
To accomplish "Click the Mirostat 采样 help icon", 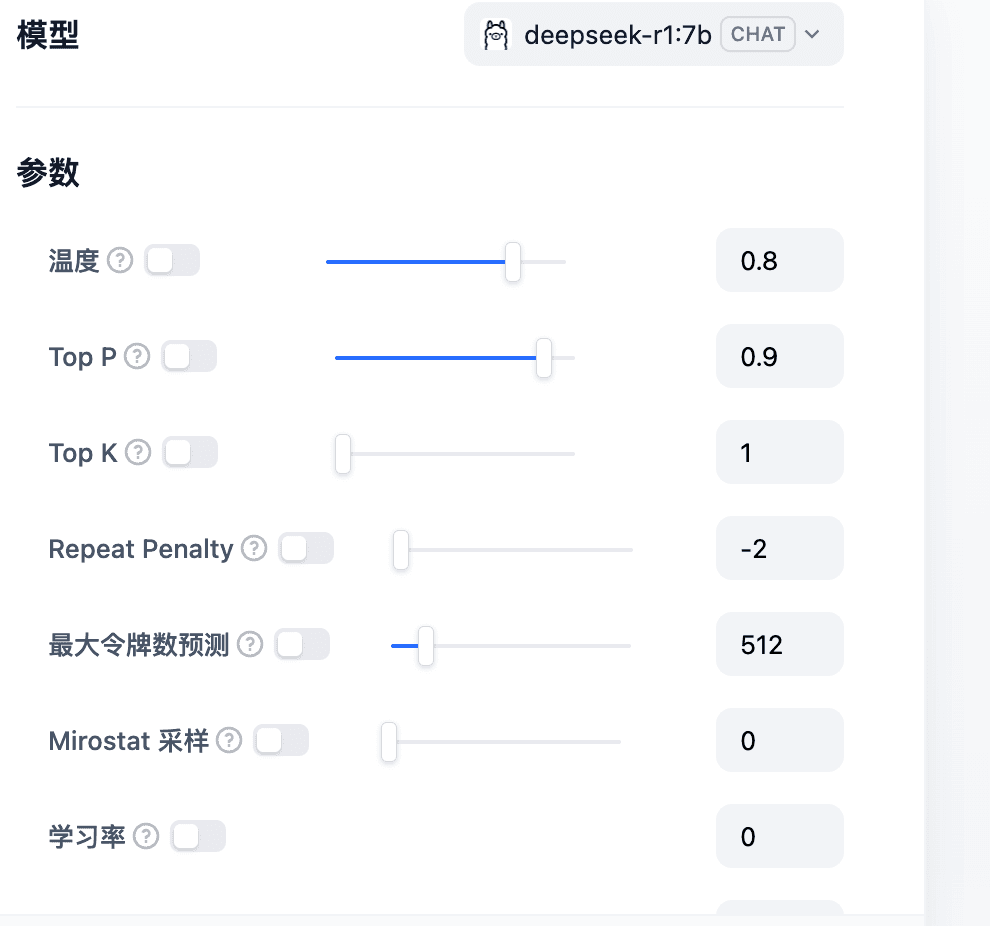I will pos(229,740).
